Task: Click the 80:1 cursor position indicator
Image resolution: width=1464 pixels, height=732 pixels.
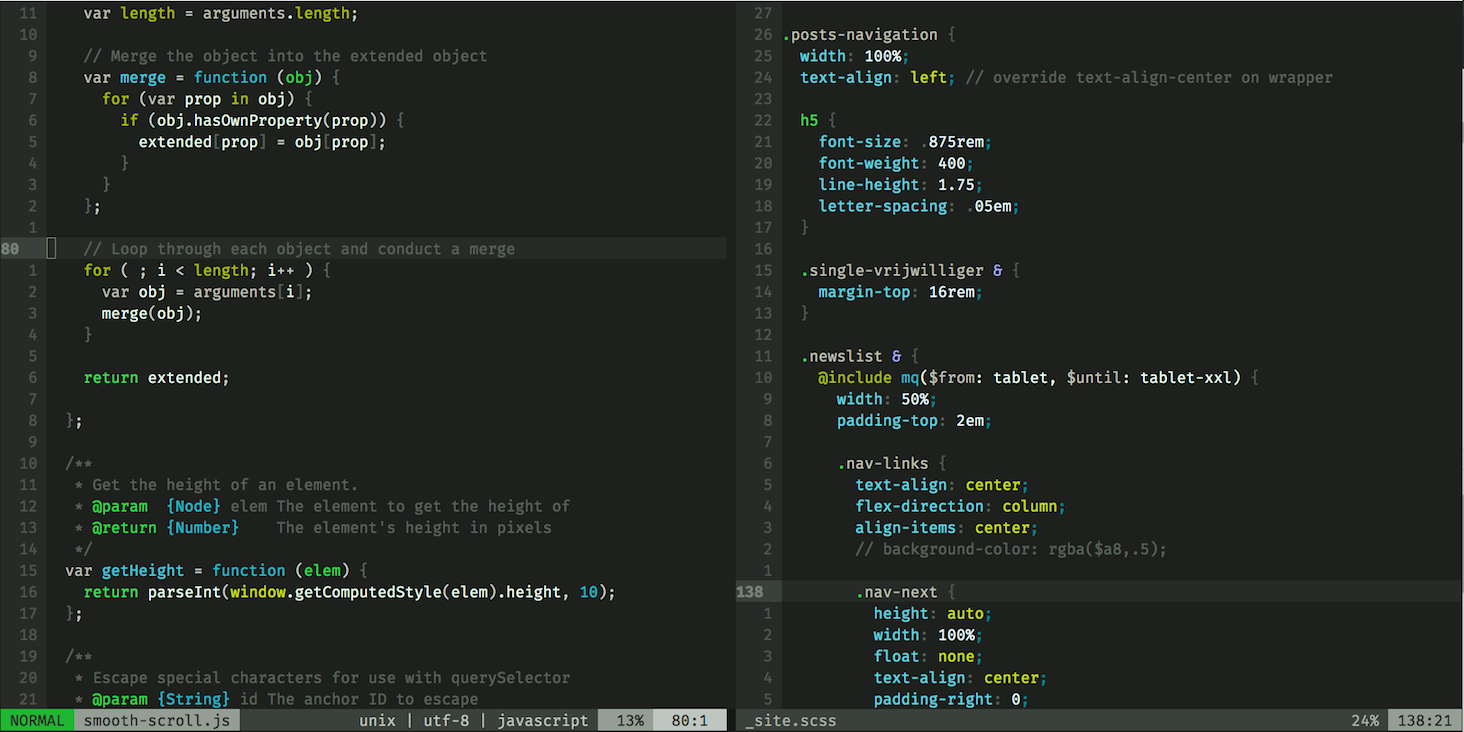Action: tap(689, 720)
